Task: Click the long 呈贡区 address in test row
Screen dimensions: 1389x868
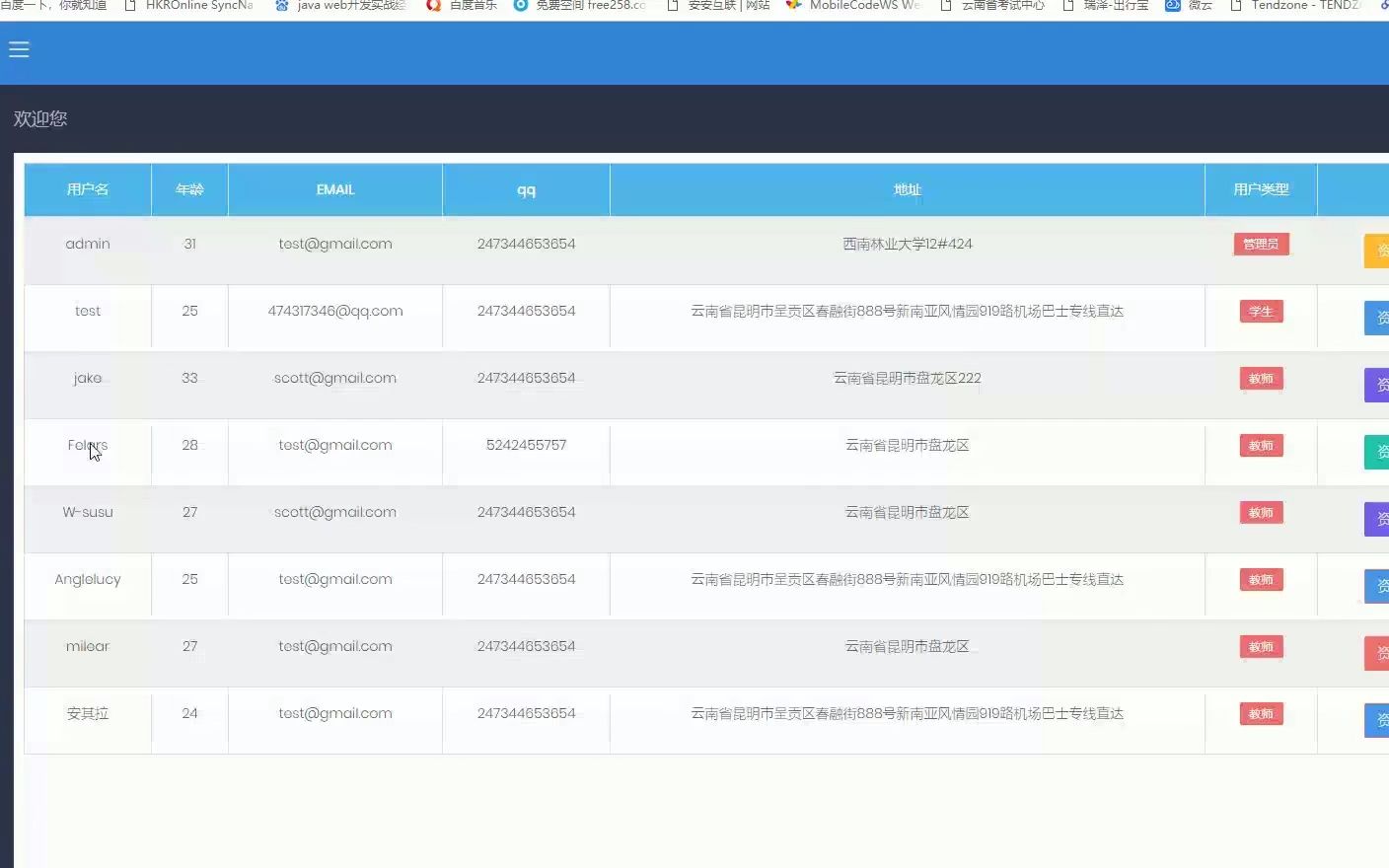Action: [x=908, y=311]
